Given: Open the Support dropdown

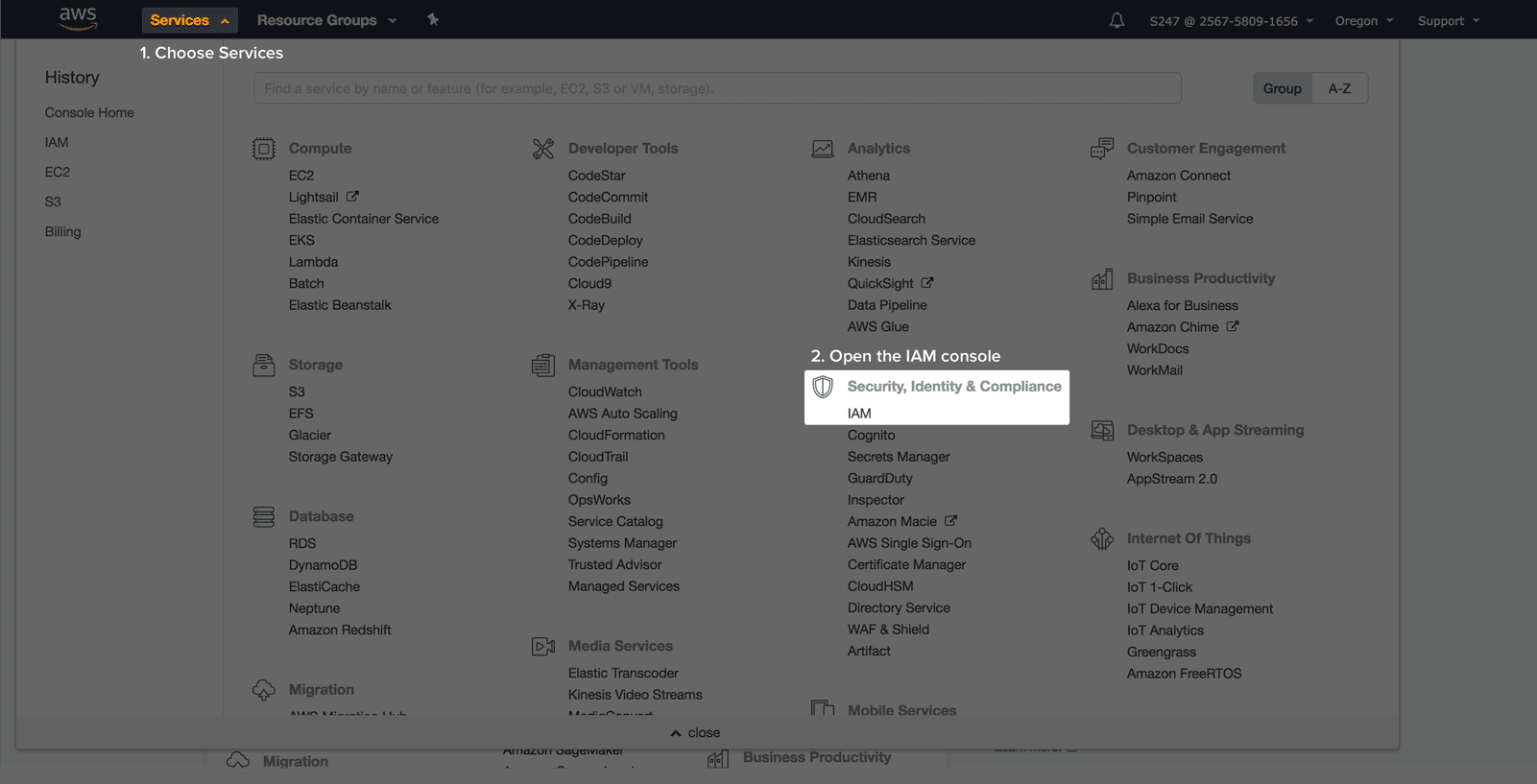Looking at the screenshot, I should [1449, 21].
